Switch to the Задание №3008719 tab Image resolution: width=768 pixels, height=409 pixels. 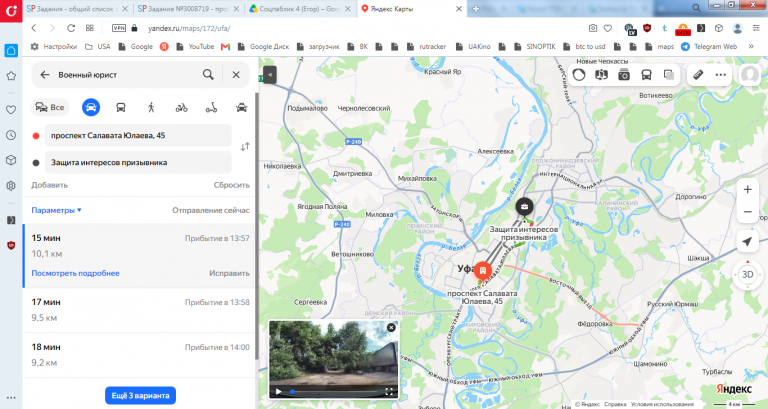click(189, 9)
